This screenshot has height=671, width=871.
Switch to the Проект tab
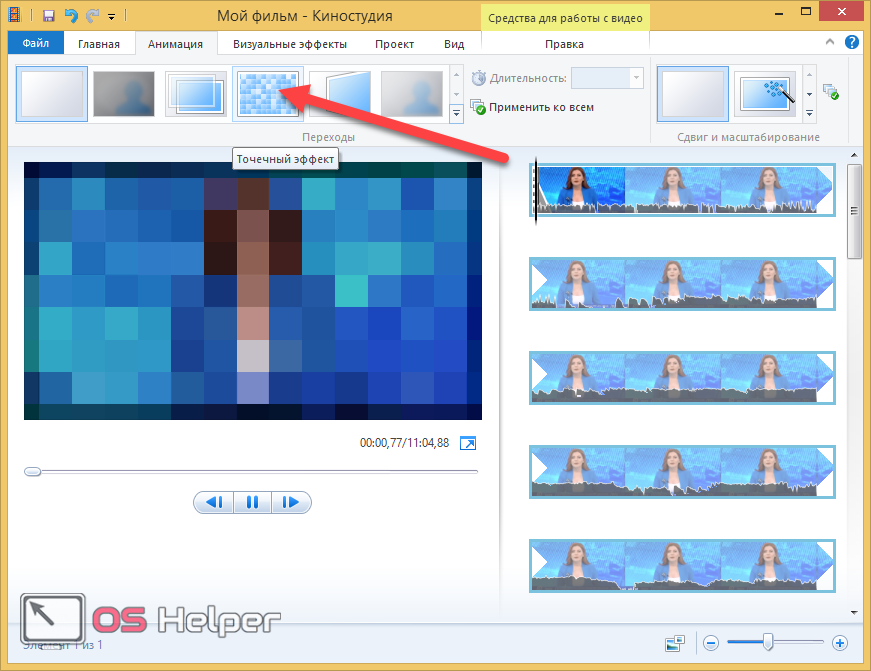pyautogui.click(x=394, y=44)
